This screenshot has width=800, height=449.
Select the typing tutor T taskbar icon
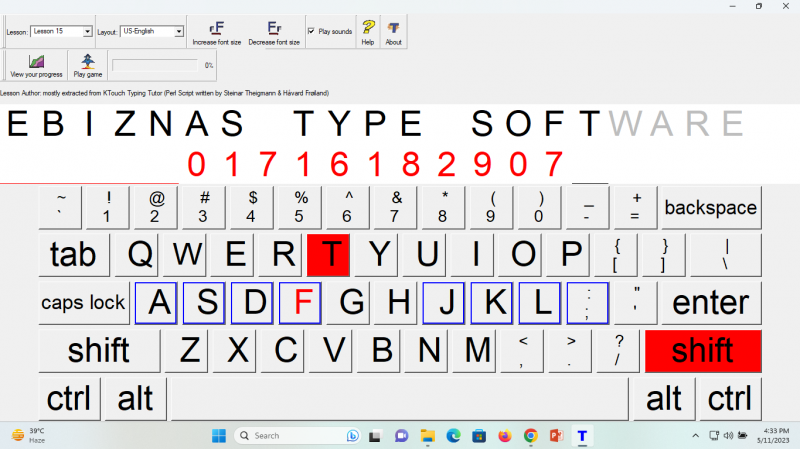coord(582,436)
